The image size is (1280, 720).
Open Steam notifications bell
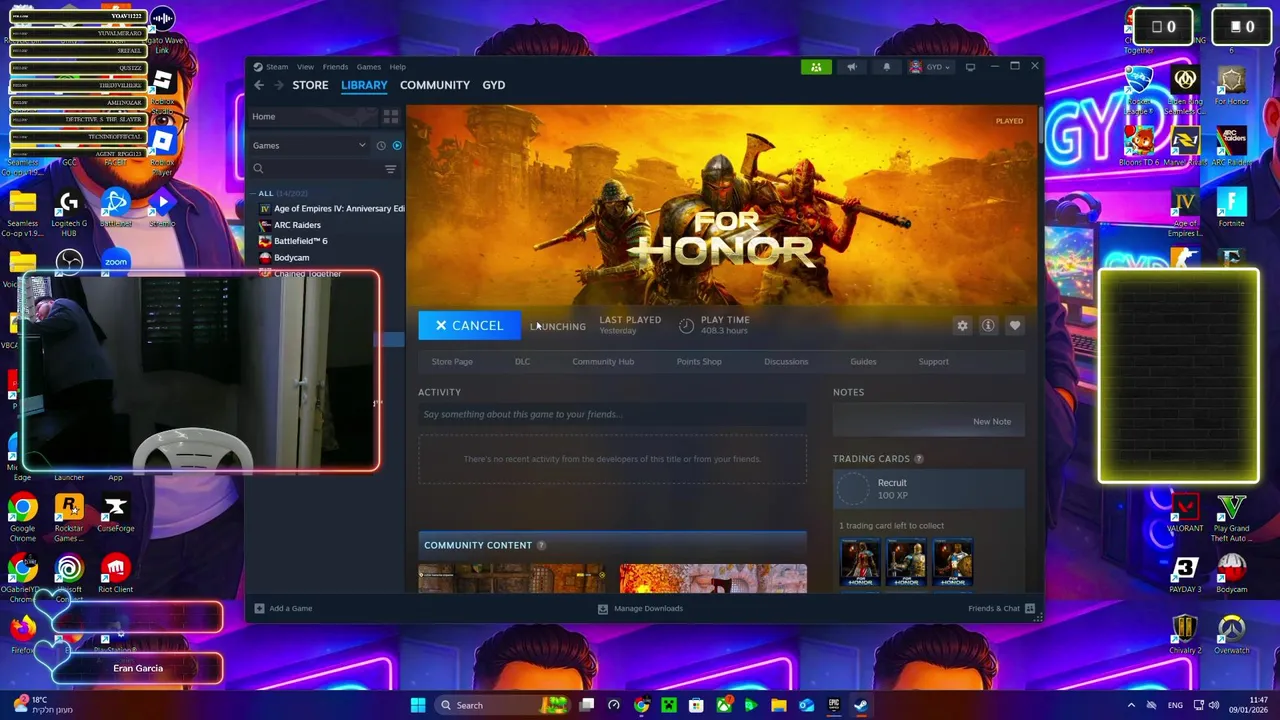pos(886,67)
